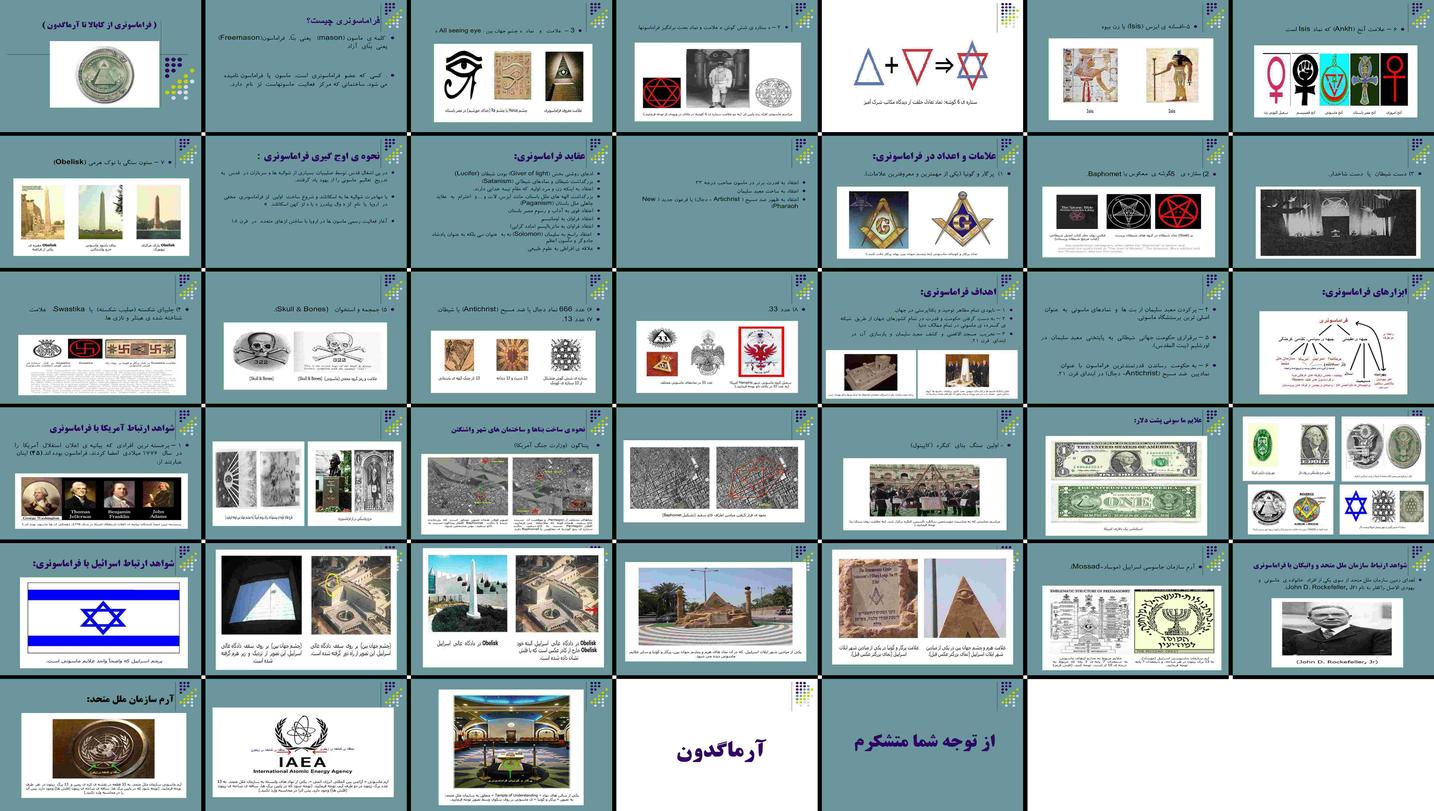Open the one dollar bill slide
This screenshot has width=1434, height=811.
[1126, 472]
